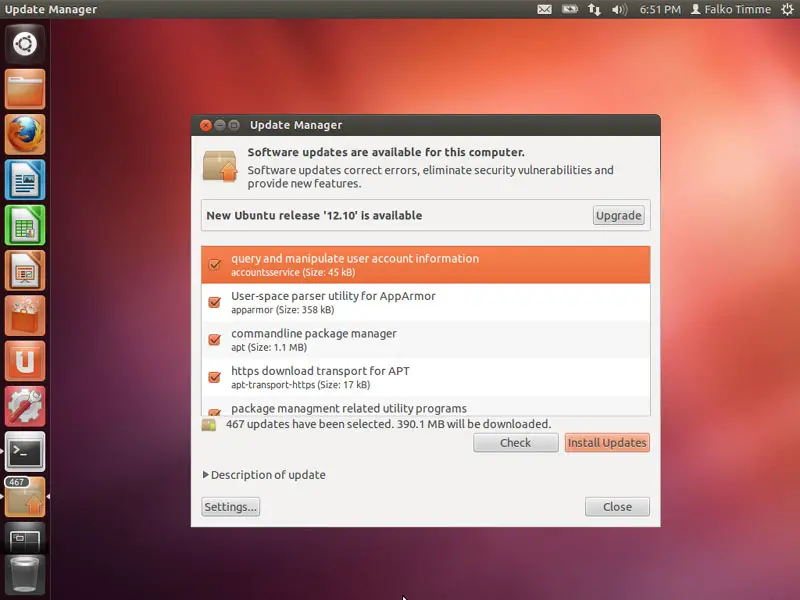Screen dimensions: 800x600
Task: Click the Install Updates button
Action: pos(607,443)
